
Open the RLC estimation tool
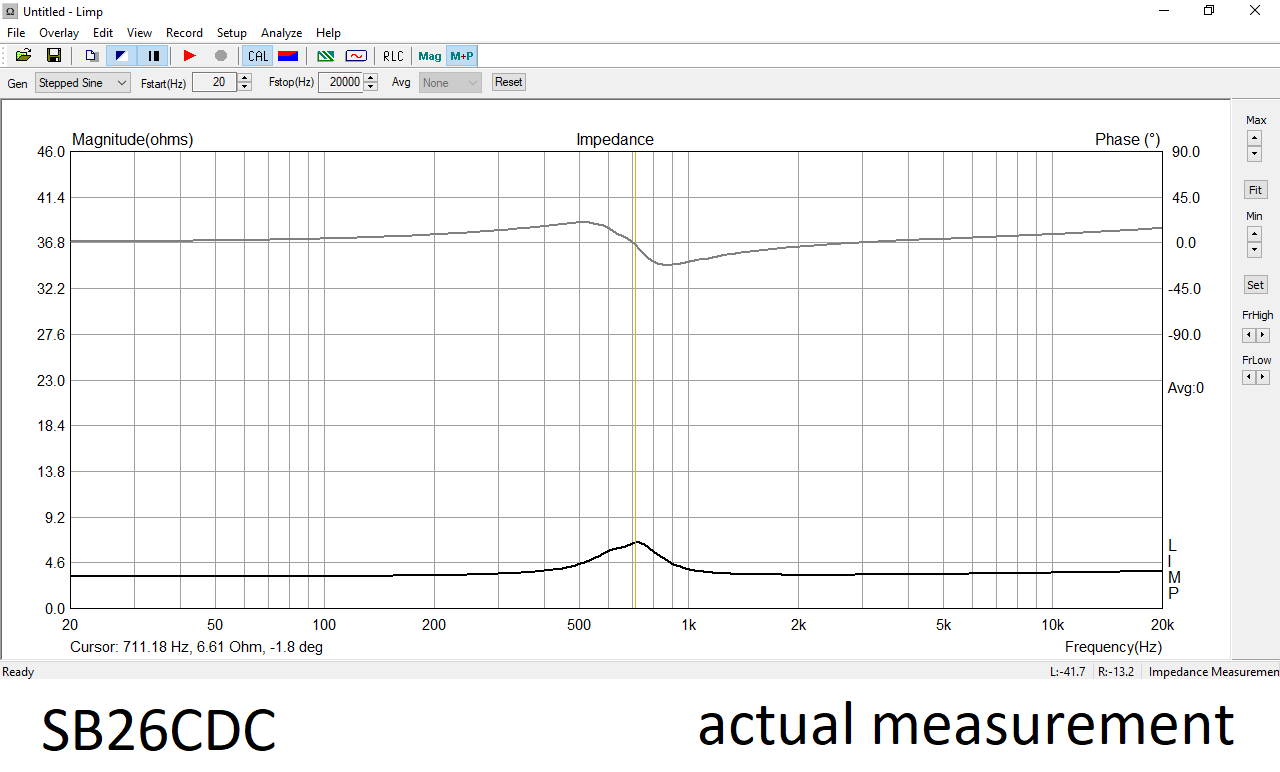(x=394, y=56)
